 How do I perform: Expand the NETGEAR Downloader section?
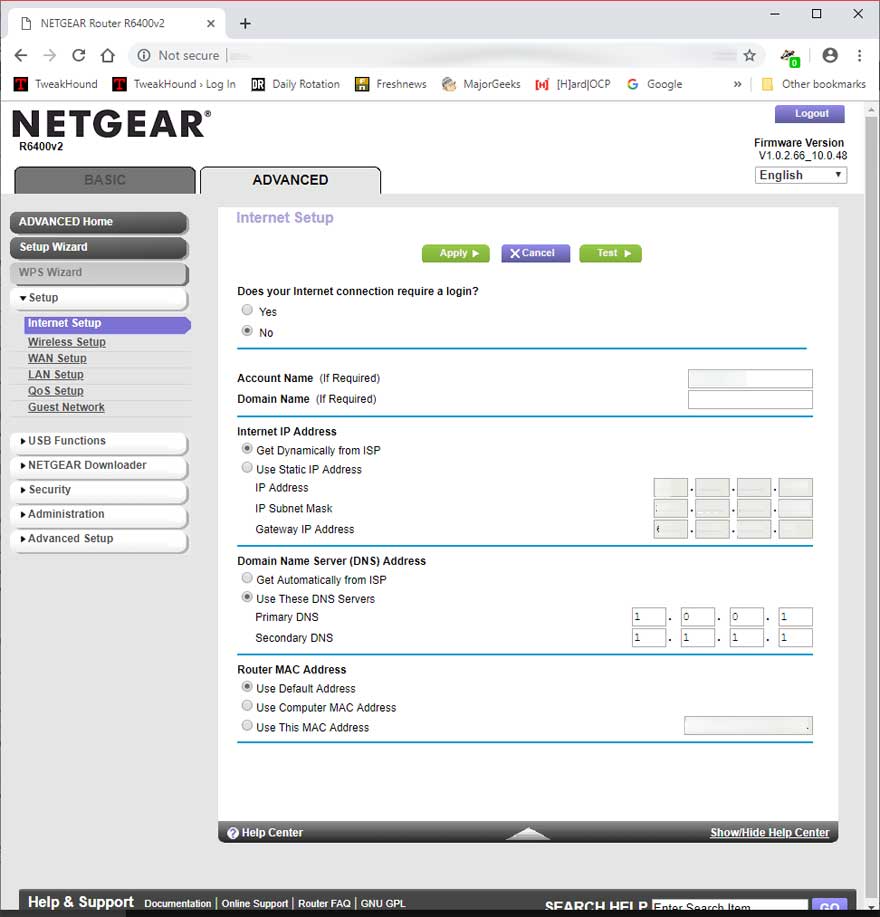click(99, 466)
